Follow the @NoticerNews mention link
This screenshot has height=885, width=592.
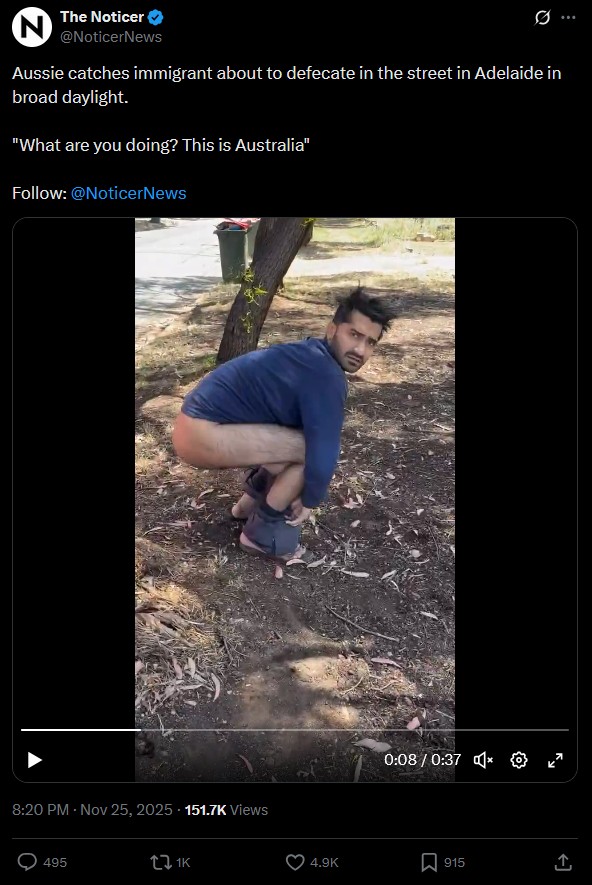128,193
